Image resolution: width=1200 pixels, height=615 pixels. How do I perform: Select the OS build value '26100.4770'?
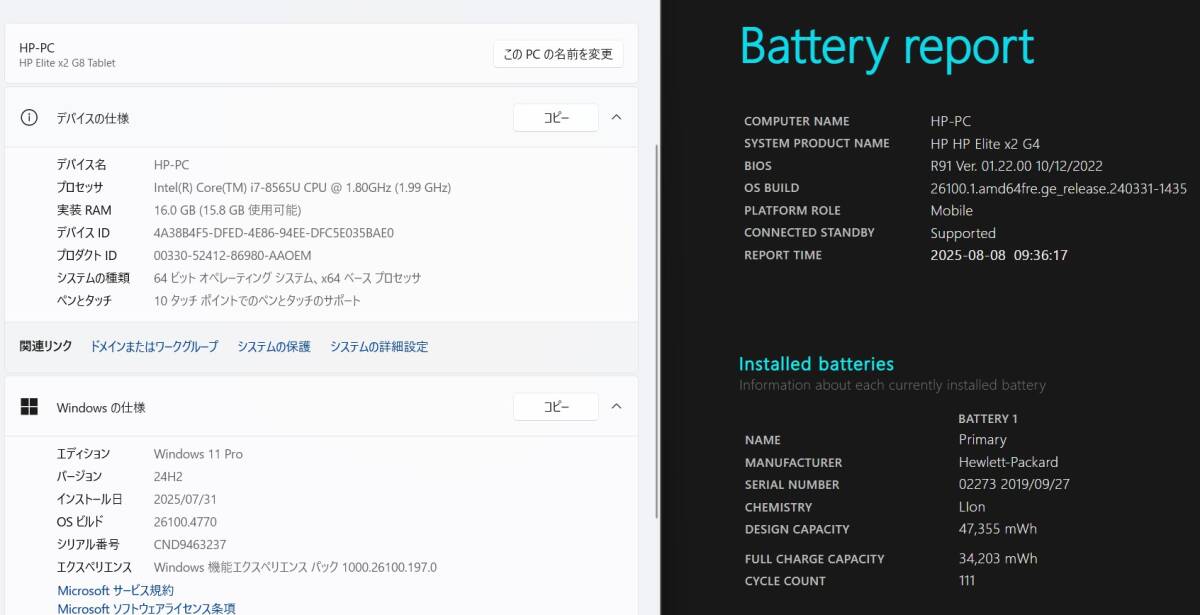(x=185, y=521)
